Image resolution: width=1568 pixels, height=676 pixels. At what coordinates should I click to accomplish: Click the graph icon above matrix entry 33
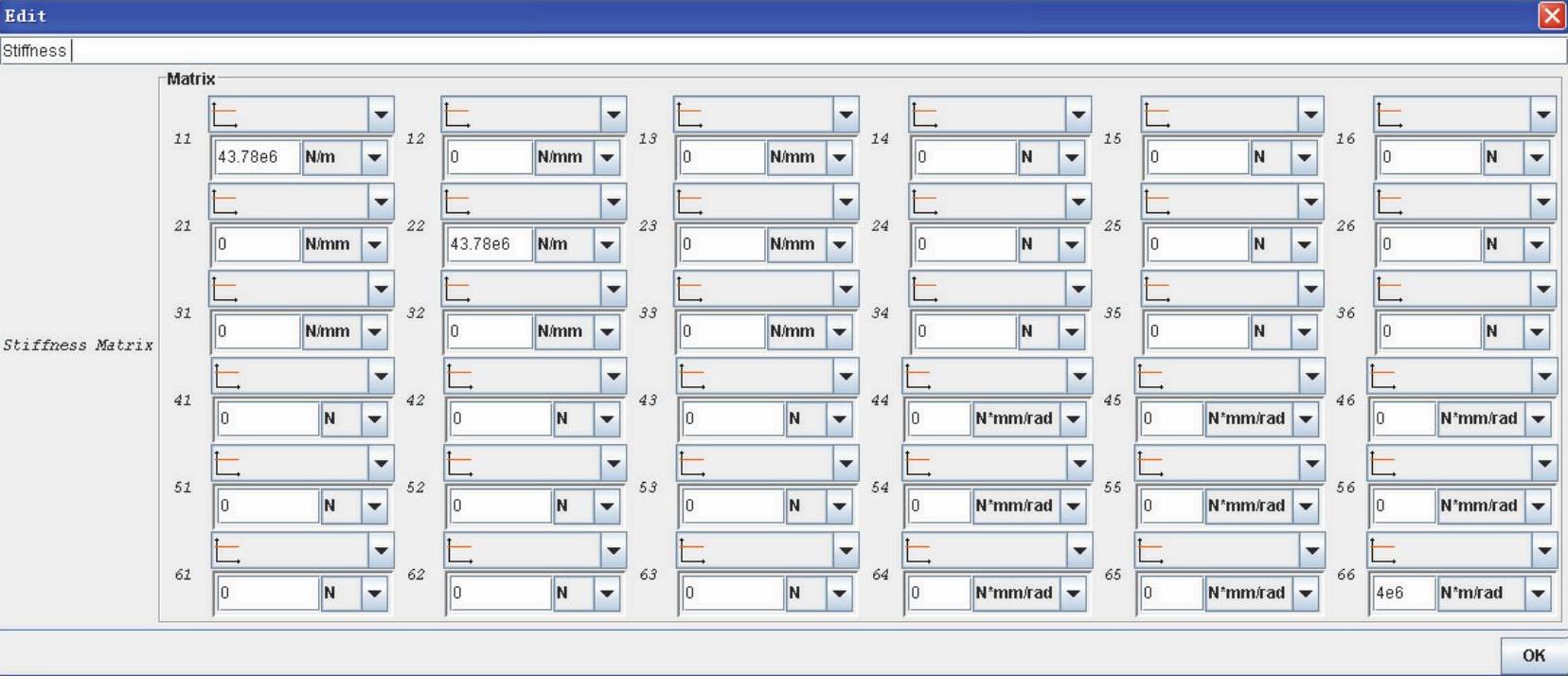(689, 290)
